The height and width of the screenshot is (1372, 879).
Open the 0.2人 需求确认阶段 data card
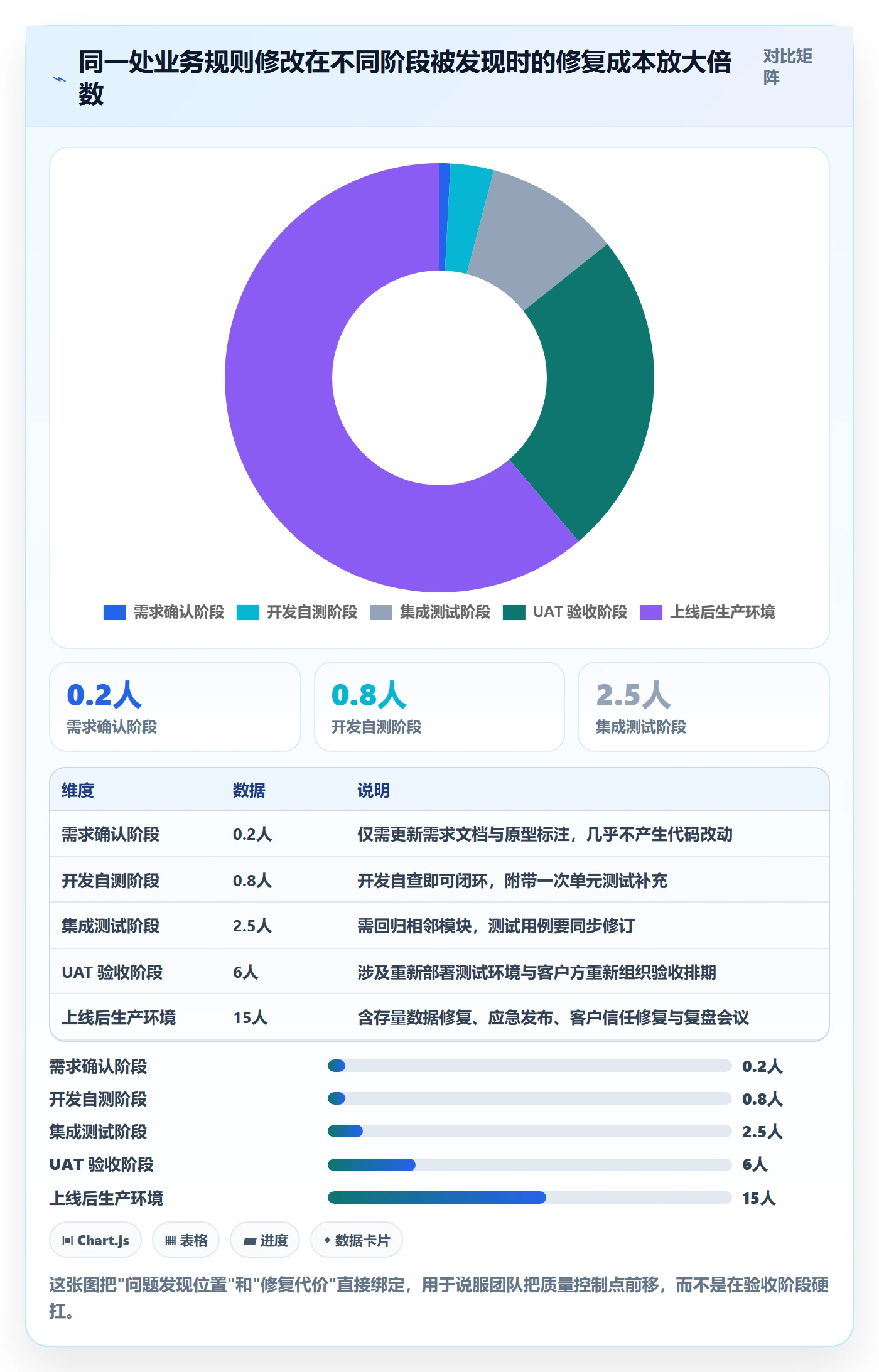[x=175, y=707]
